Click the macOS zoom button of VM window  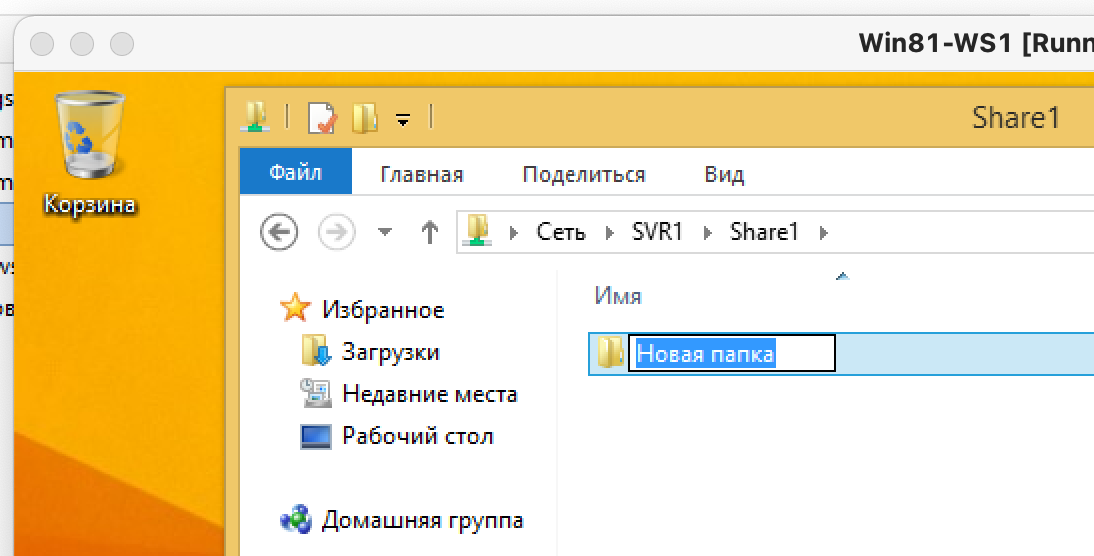coord(122,44)
